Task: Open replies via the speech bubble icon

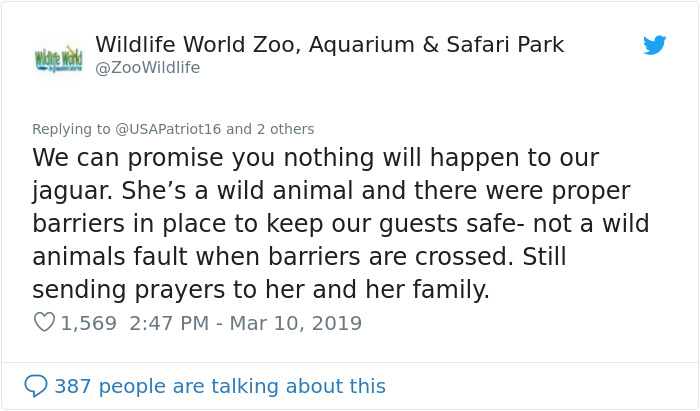Action: click(x=36, y=386)
